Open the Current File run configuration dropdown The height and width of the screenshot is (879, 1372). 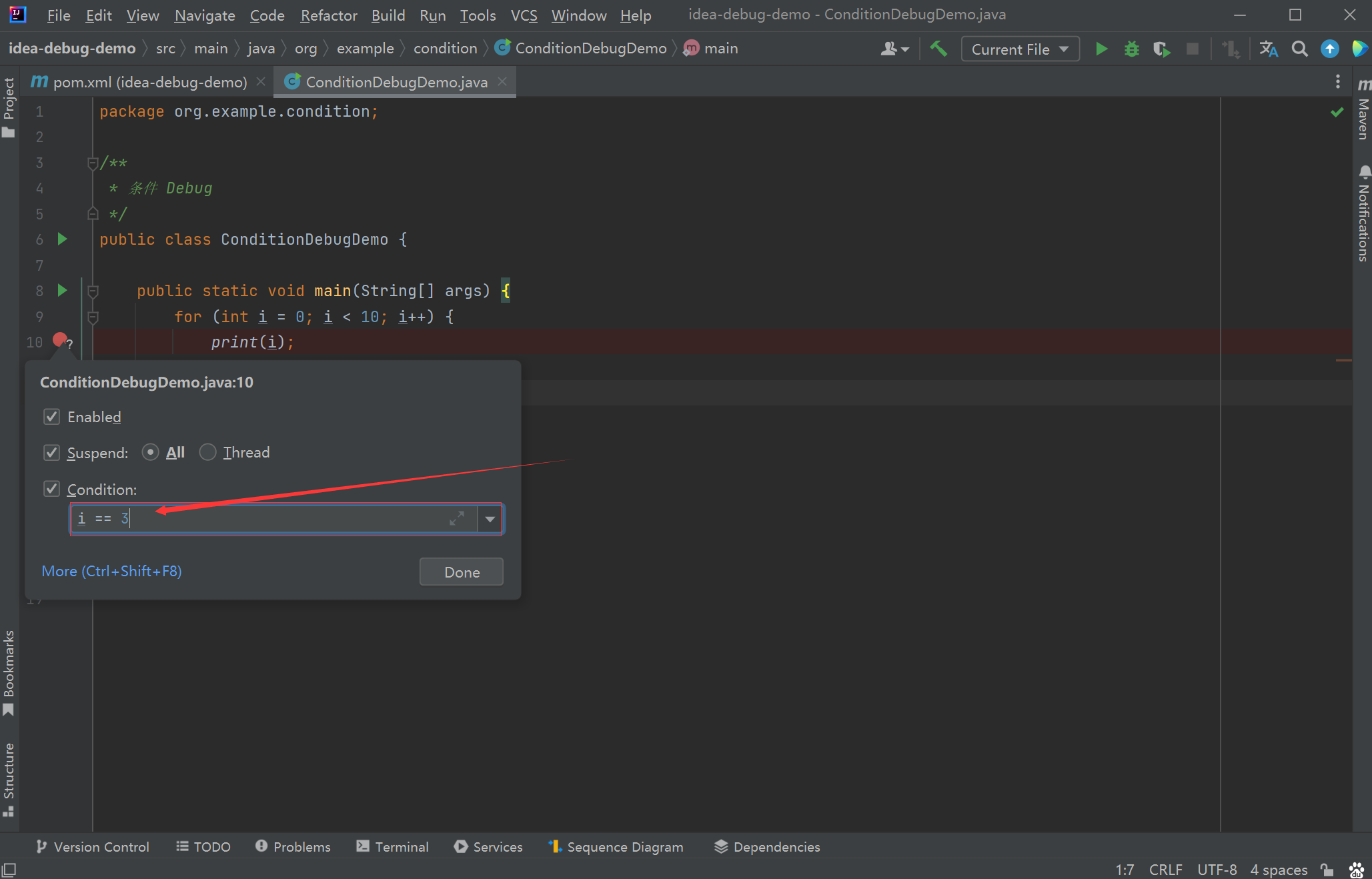(x=1020, y=49)
